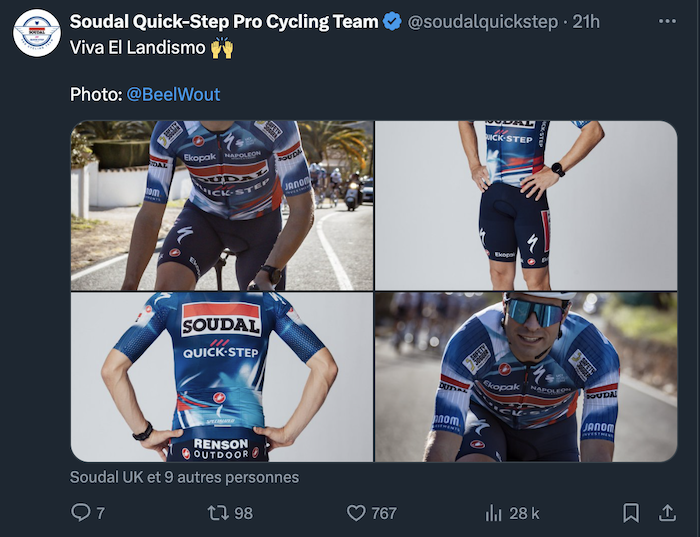Open the 21h timestamp link
700x537 pixels.
click(x=586, y=21)
